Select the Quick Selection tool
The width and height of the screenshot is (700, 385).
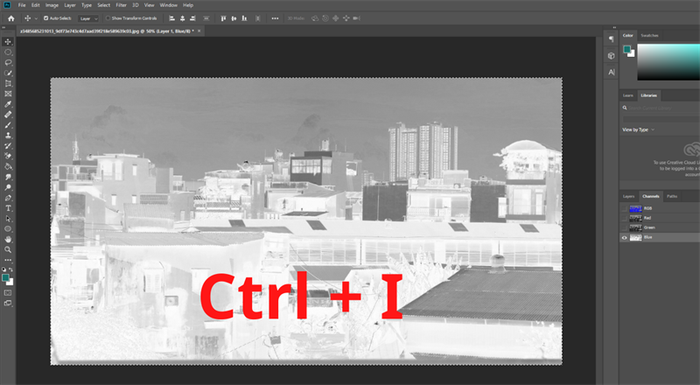[8, 73]
